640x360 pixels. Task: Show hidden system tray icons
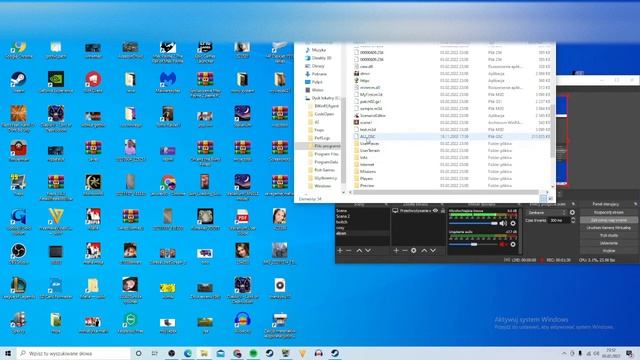564,353
